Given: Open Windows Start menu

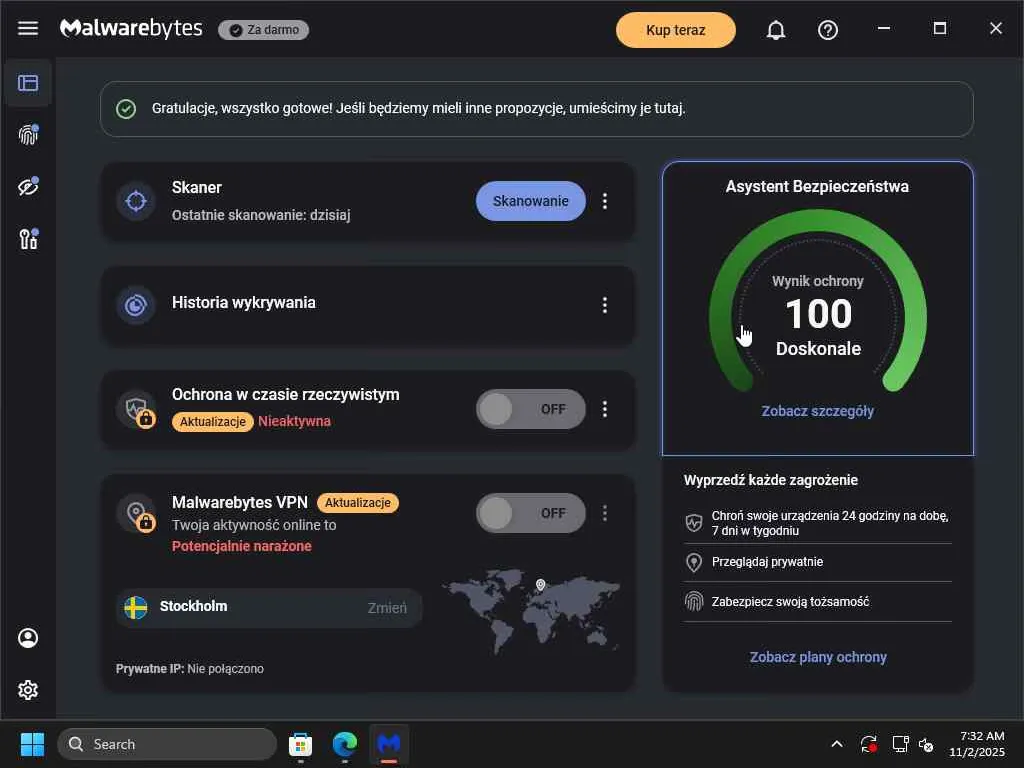Looking at the screenshot, I should click(x=32, y=744).
